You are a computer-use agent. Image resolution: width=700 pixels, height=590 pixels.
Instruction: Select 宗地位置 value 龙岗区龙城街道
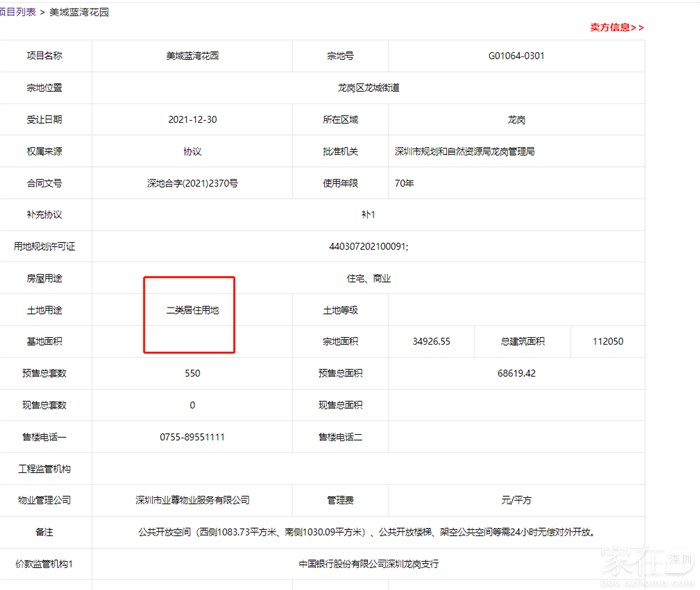coord(368,88)
